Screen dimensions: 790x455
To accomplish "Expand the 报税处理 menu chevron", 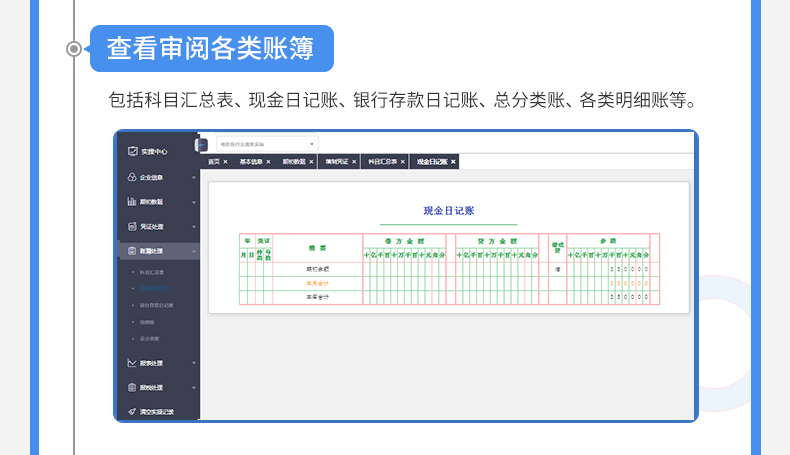I will pos(194,387).
